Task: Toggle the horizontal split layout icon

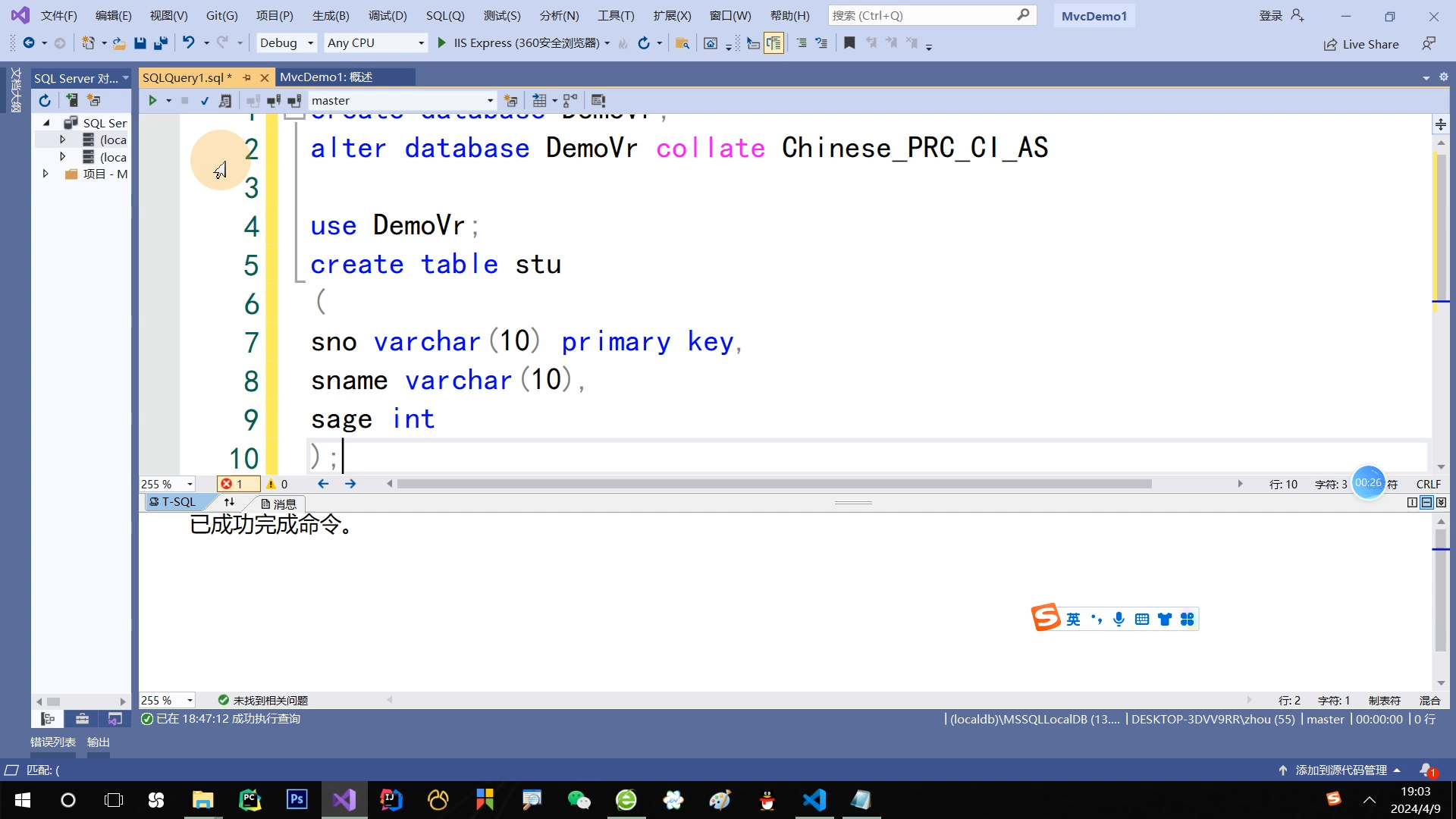Action: click(1426, 502)
